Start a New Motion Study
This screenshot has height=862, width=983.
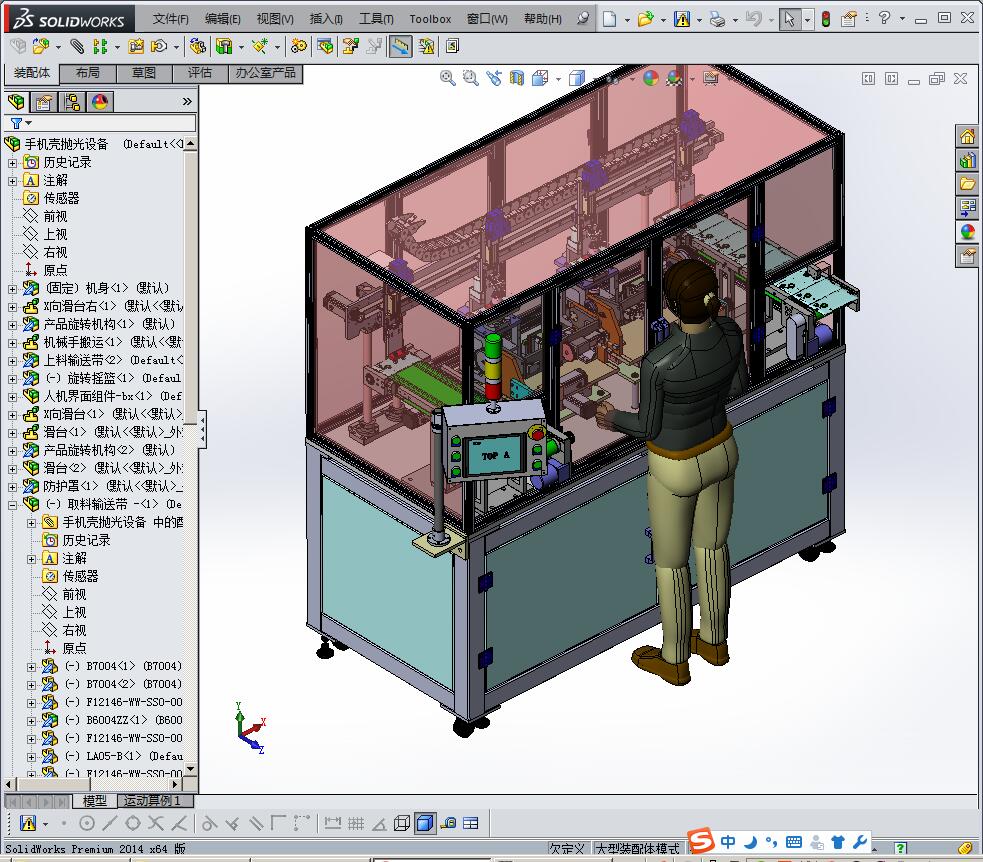pyautogui.click(x=299, y=46)
